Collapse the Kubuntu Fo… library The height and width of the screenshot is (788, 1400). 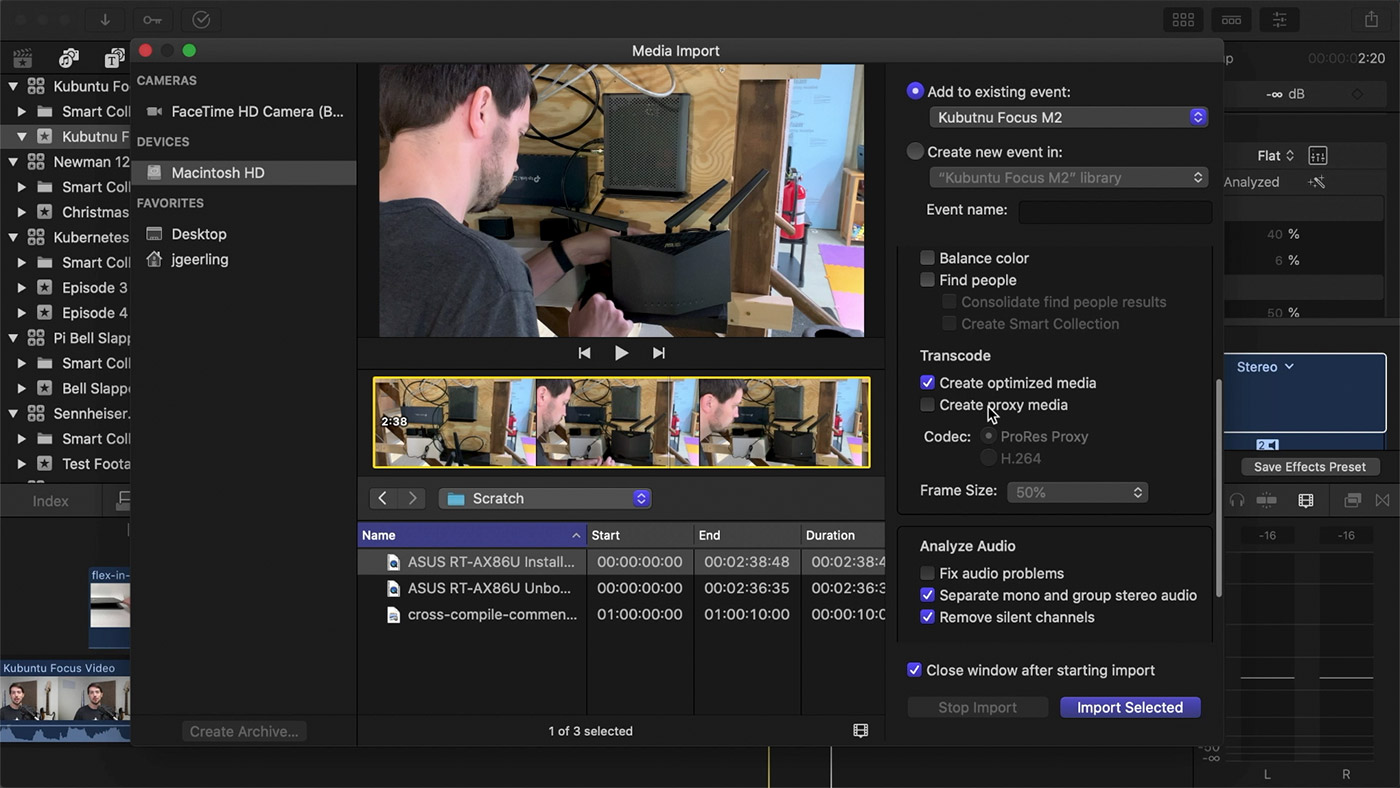click(13, 86)
